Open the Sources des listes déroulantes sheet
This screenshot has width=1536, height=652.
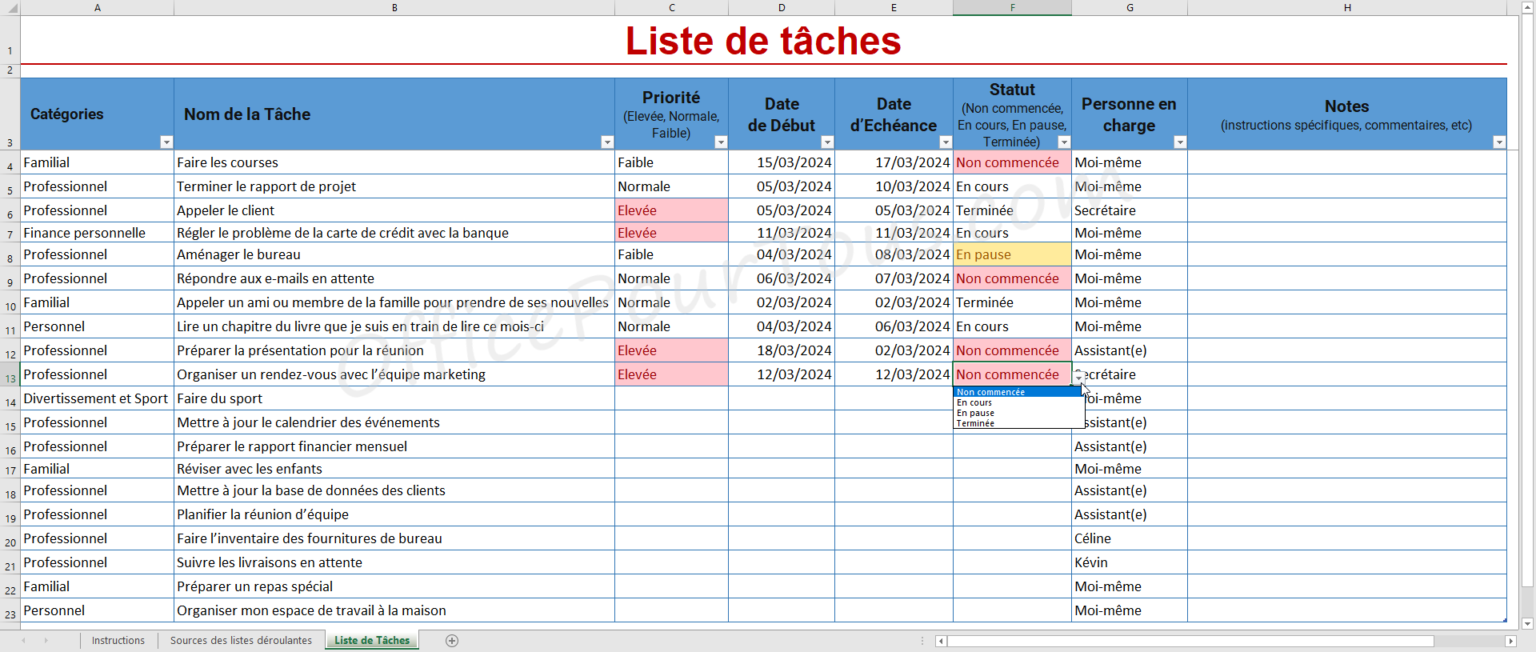point(240,640)
